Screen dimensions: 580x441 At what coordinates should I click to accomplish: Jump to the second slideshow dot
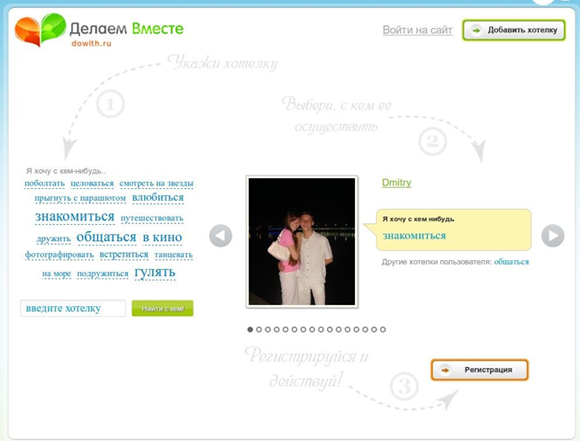click(259, 329)
